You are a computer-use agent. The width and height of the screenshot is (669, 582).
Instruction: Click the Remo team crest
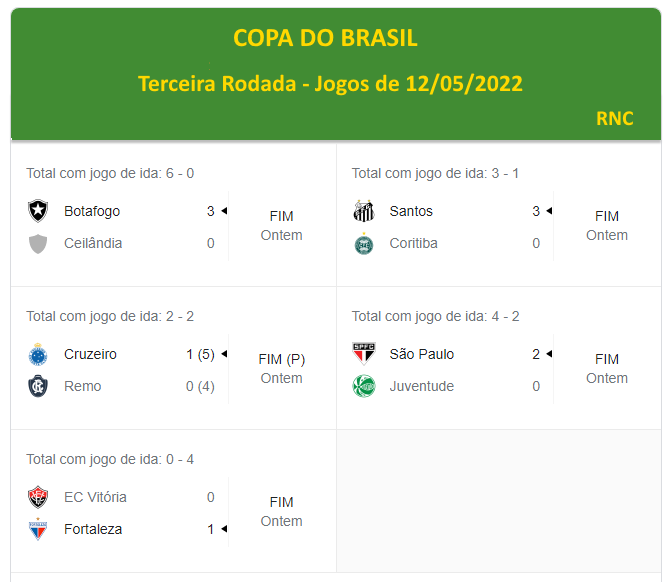pyautogui.click(x=38, y=386)
